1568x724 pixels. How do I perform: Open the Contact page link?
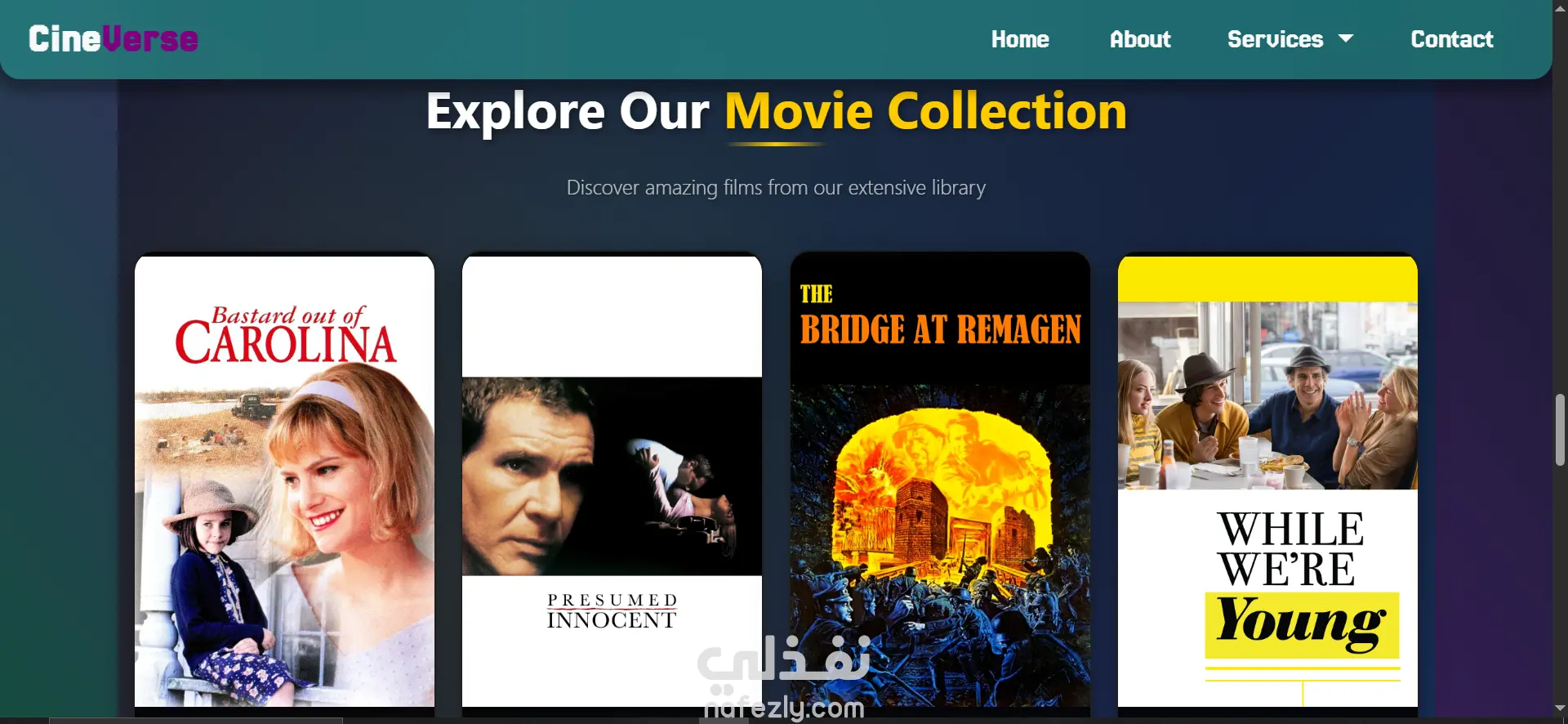(1452, 39)
